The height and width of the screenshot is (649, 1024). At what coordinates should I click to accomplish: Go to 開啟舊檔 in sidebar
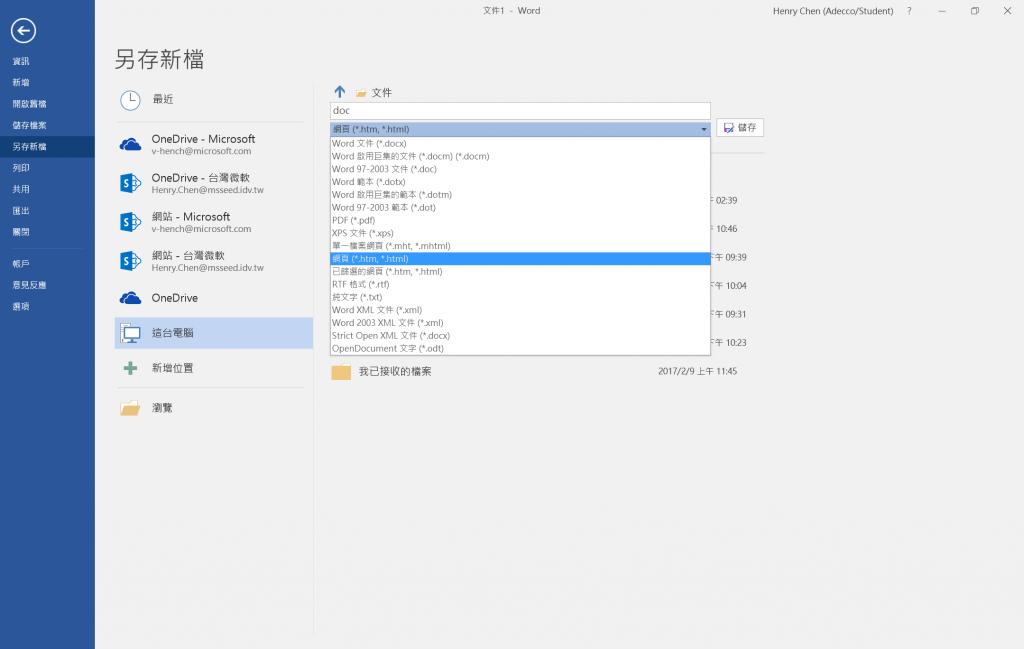point(47,104)
